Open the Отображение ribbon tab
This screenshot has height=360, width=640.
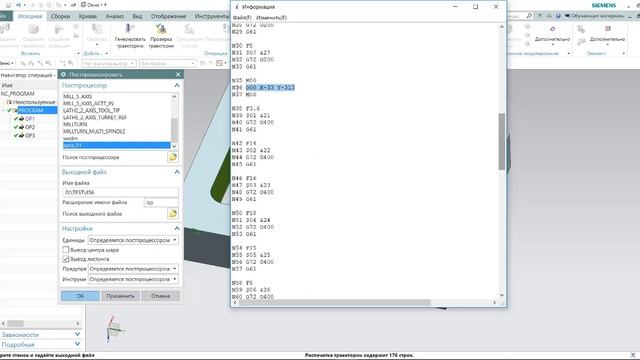pos(168,16)
